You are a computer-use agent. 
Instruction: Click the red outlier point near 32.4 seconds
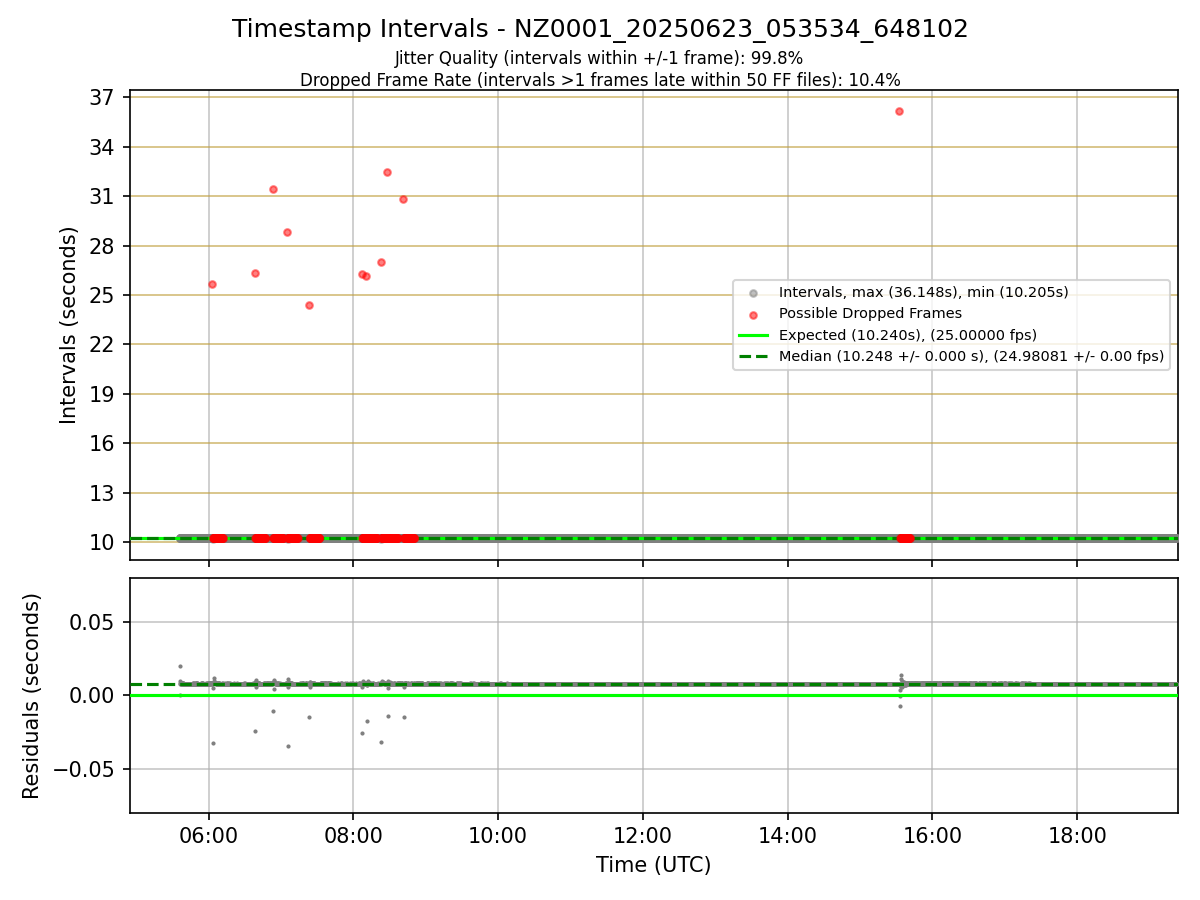click(387, 172)
